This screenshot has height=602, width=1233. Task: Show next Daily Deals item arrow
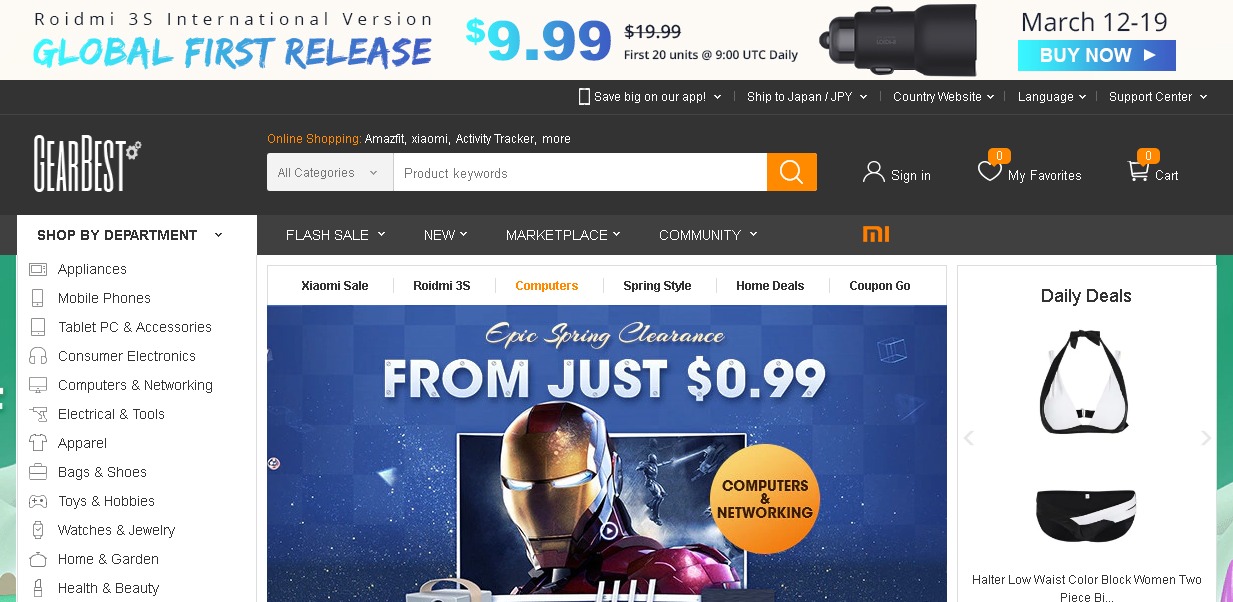(1205, 438)
